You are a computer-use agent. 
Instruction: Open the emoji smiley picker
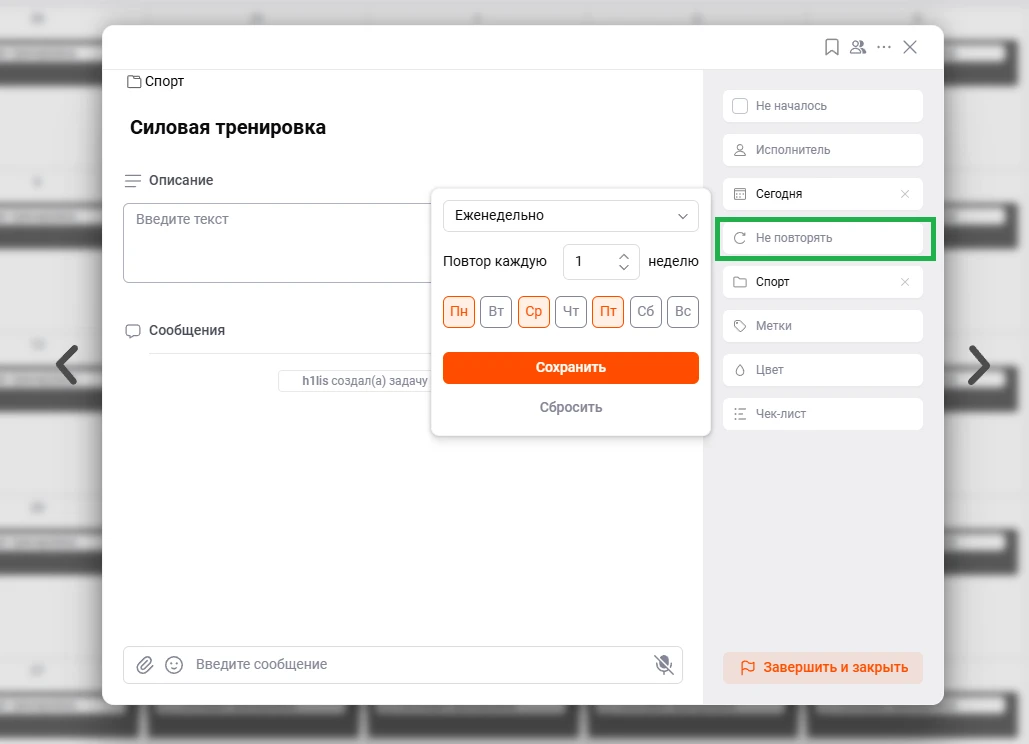click(x=174, y=664)
